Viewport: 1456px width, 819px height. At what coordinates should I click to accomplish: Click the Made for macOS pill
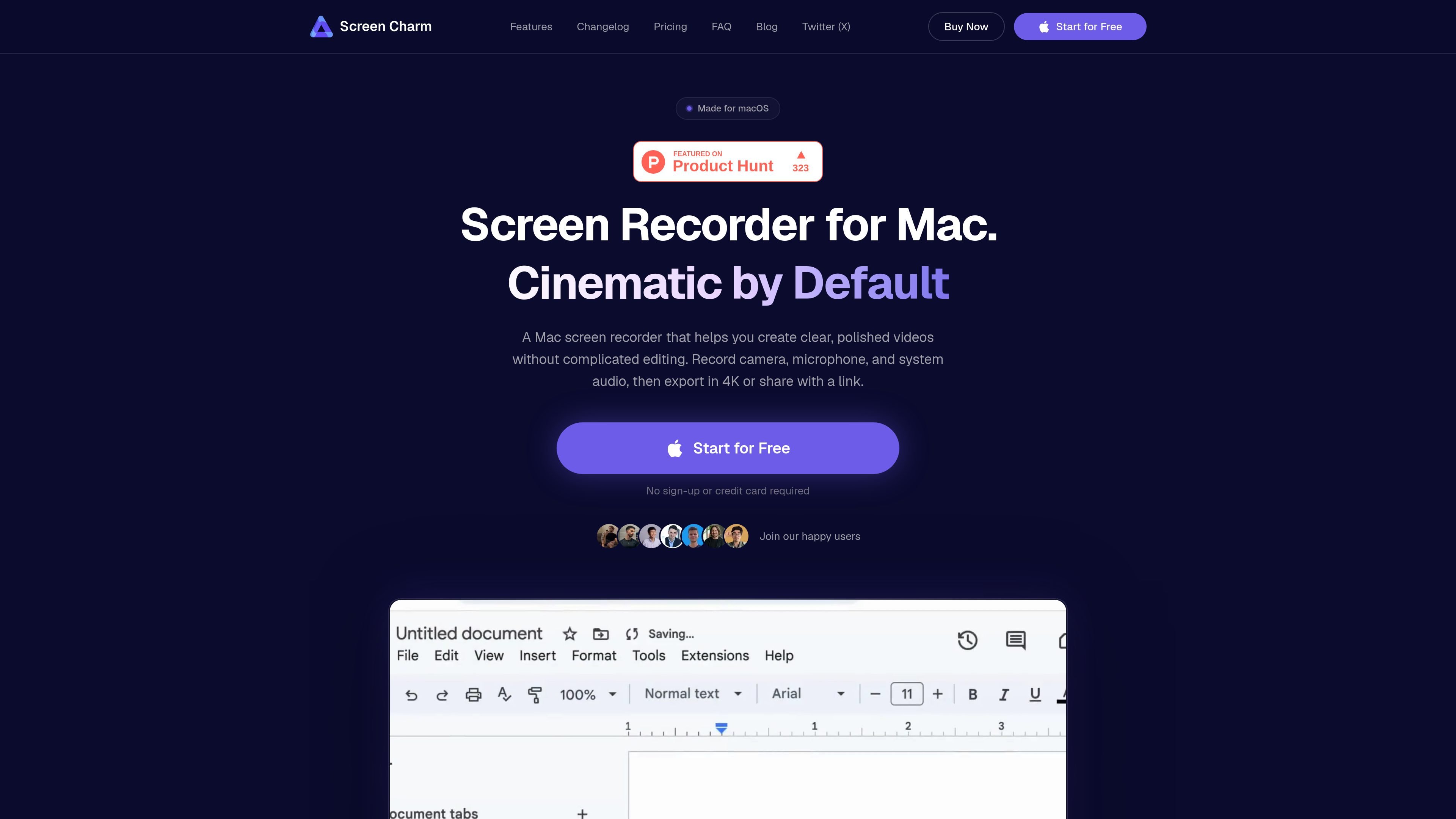(728, 108)
